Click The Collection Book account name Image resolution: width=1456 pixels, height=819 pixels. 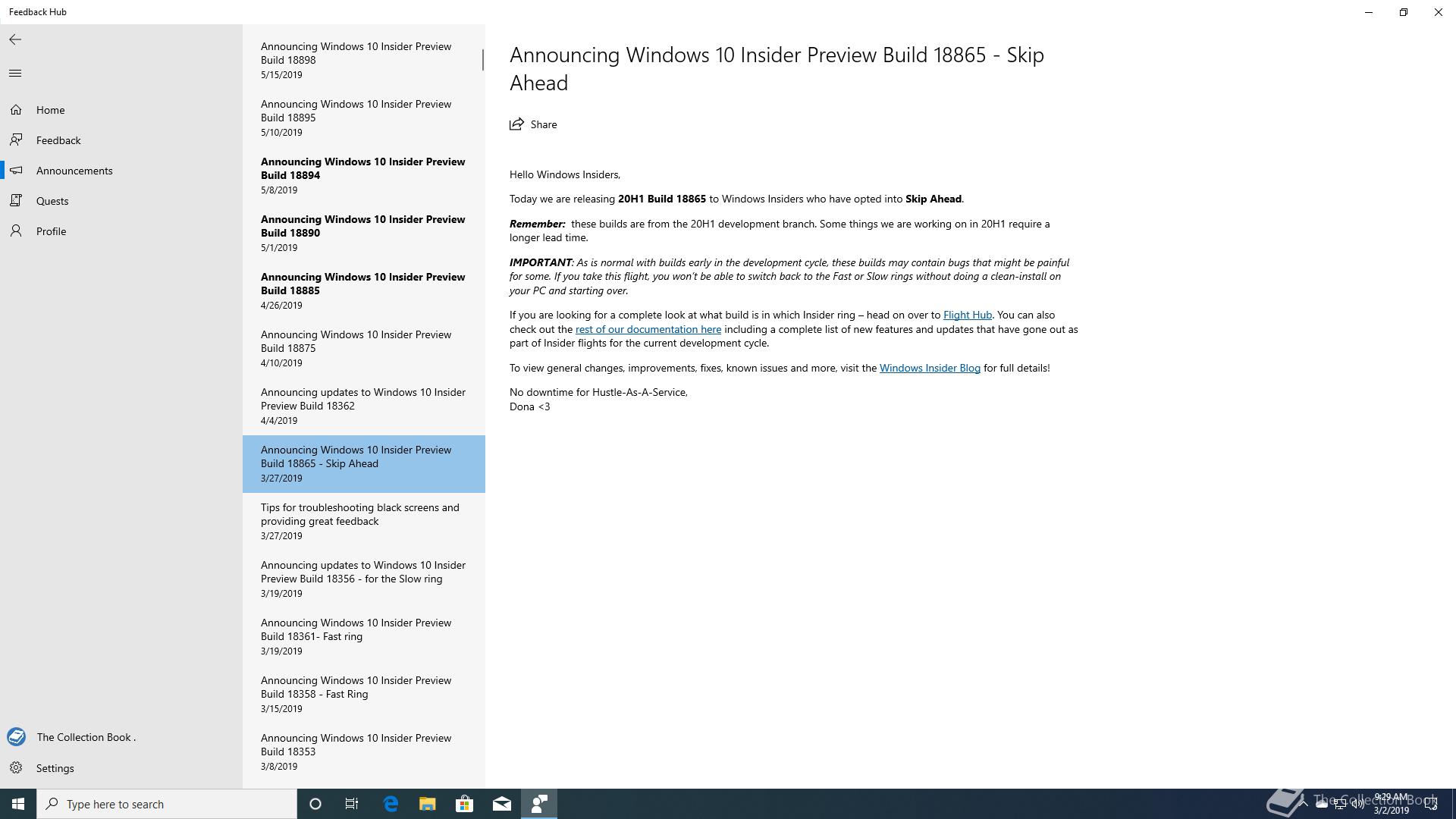coord(86,737)
